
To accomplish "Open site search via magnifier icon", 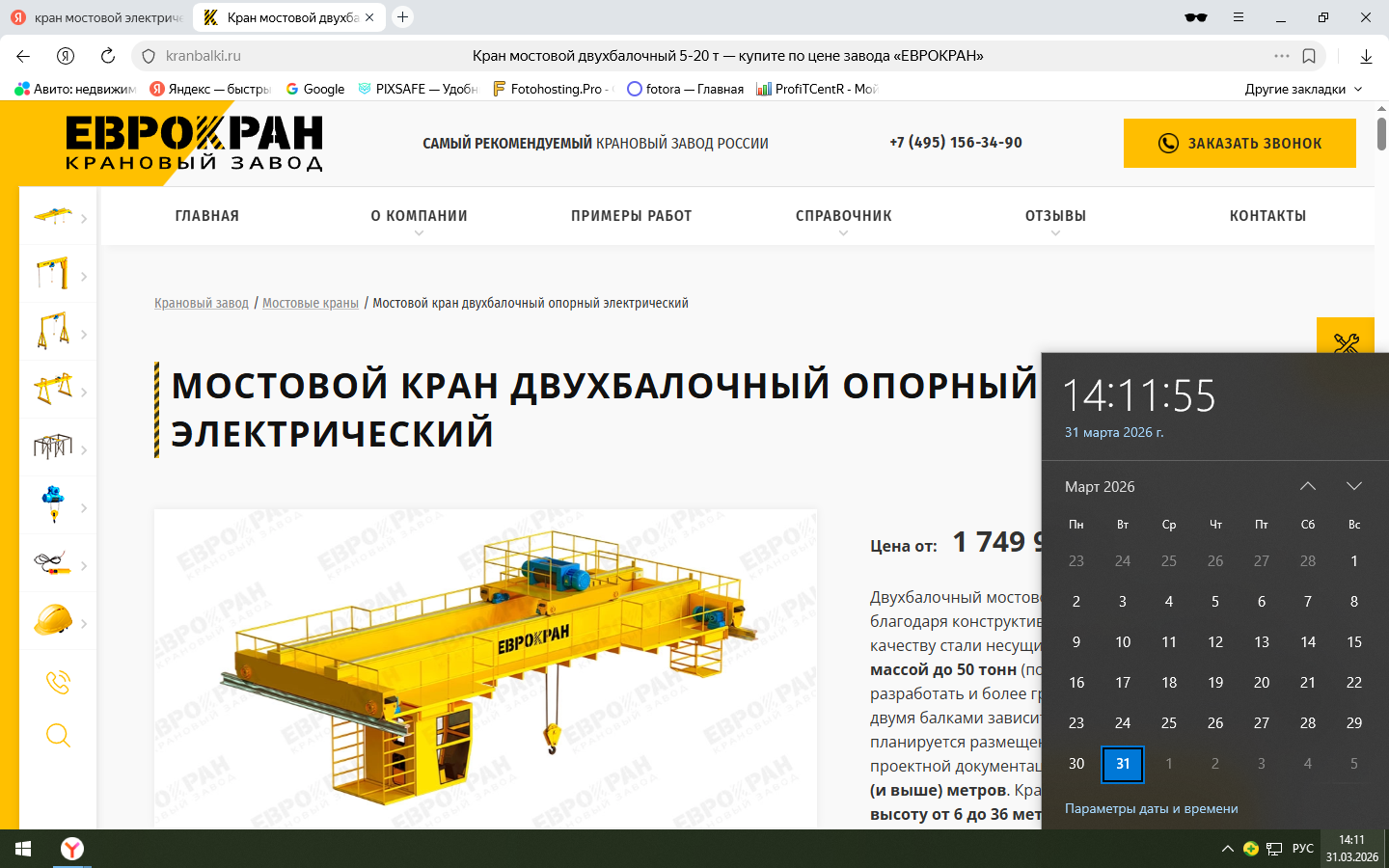I will (x=58, y=736).
